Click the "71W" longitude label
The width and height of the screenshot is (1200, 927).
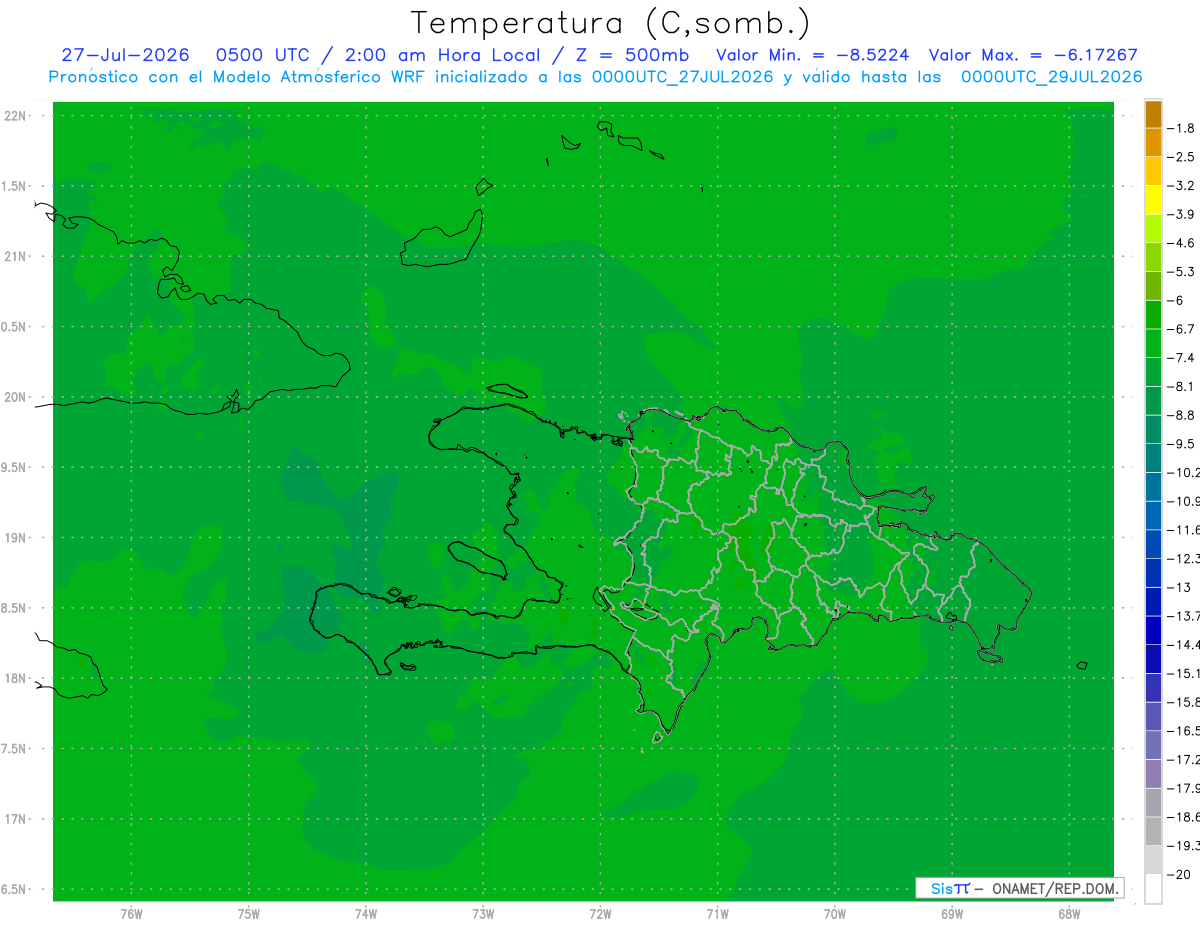(717, 914)
